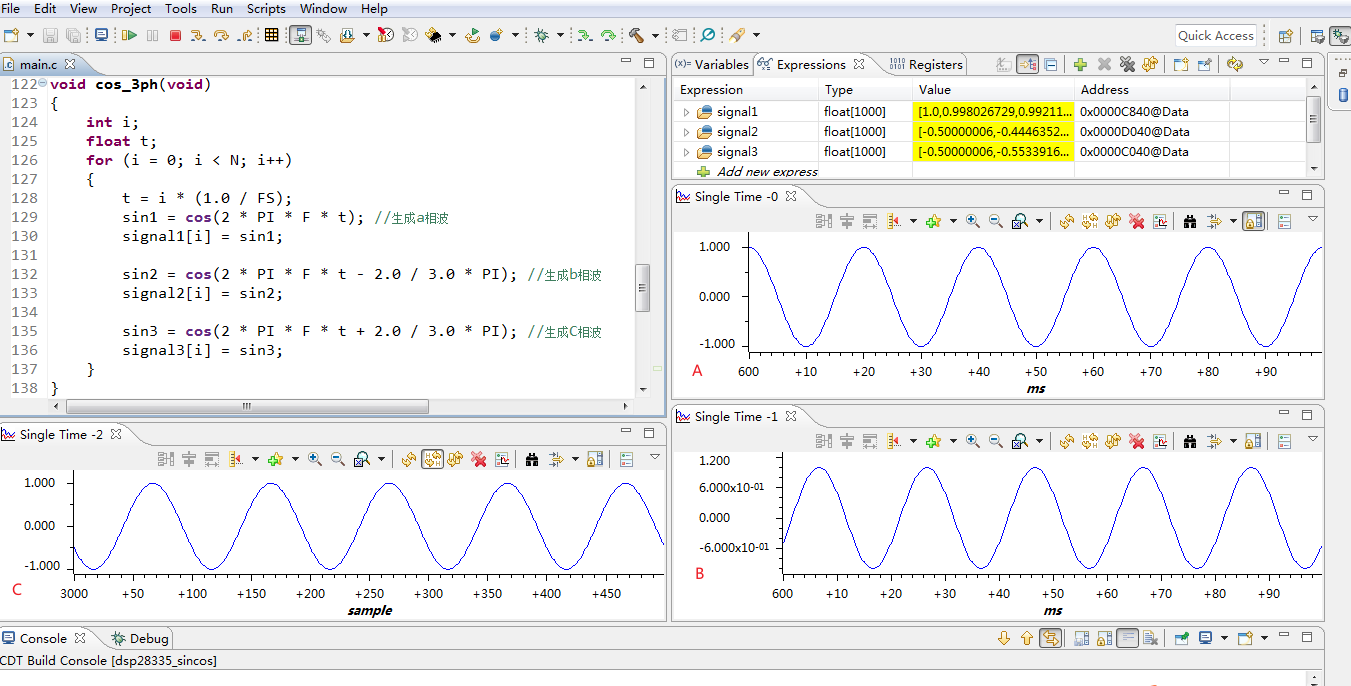Click binoculars icon in Single Time -1 toolbar
This screenshot has width=1351, height=686.
click(1190, 441)
